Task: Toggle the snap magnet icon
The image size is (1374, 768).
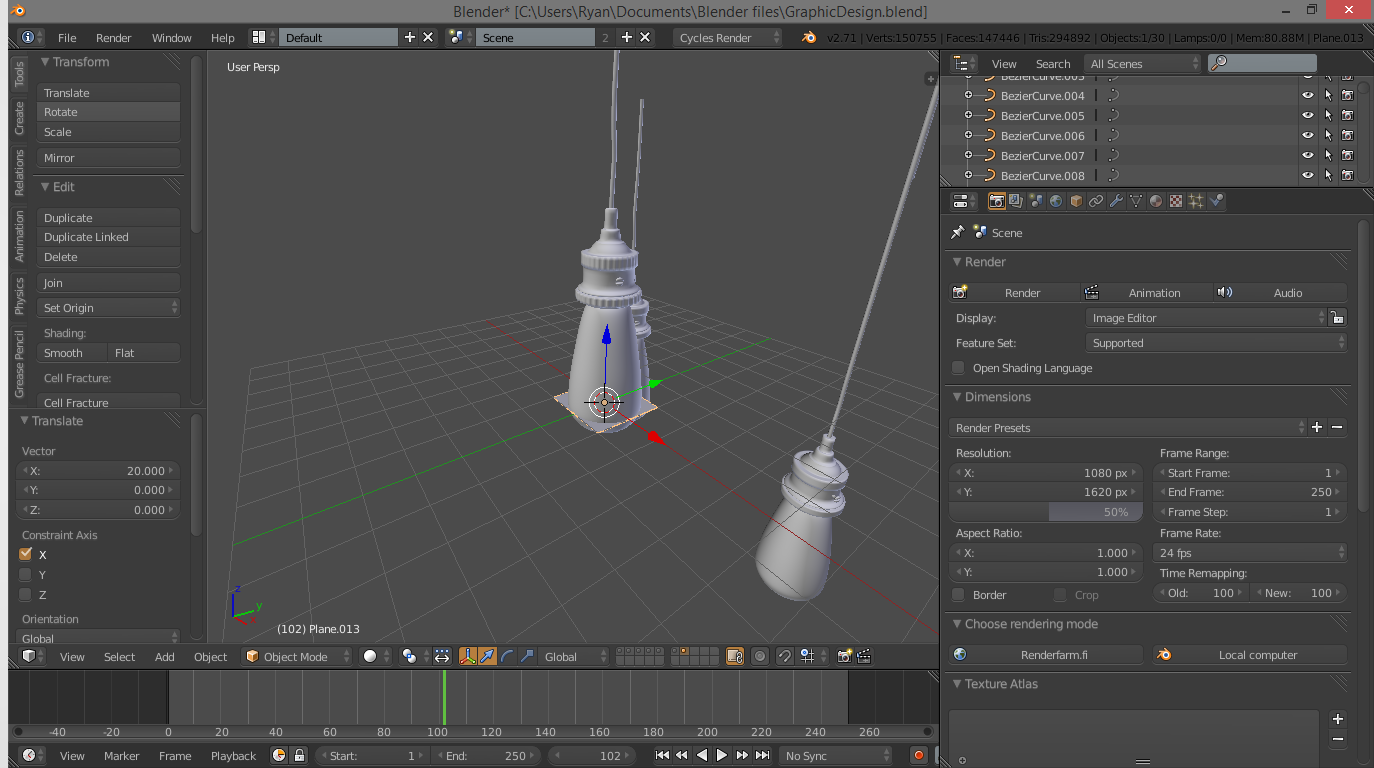Action: tap(785, 656)
